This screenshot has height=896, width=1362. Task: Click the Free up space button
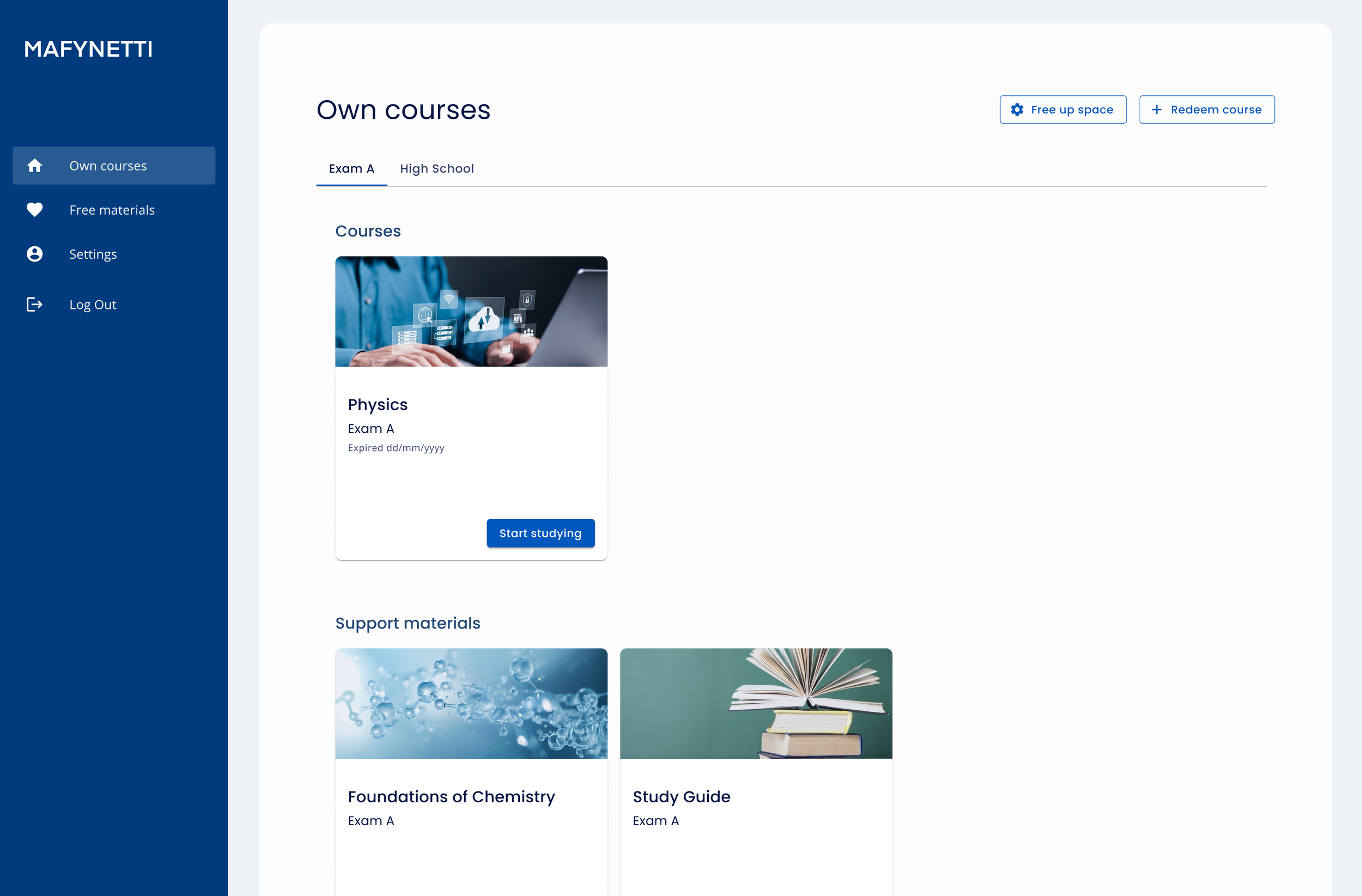pyautogui.click(x=1063, y=109)
